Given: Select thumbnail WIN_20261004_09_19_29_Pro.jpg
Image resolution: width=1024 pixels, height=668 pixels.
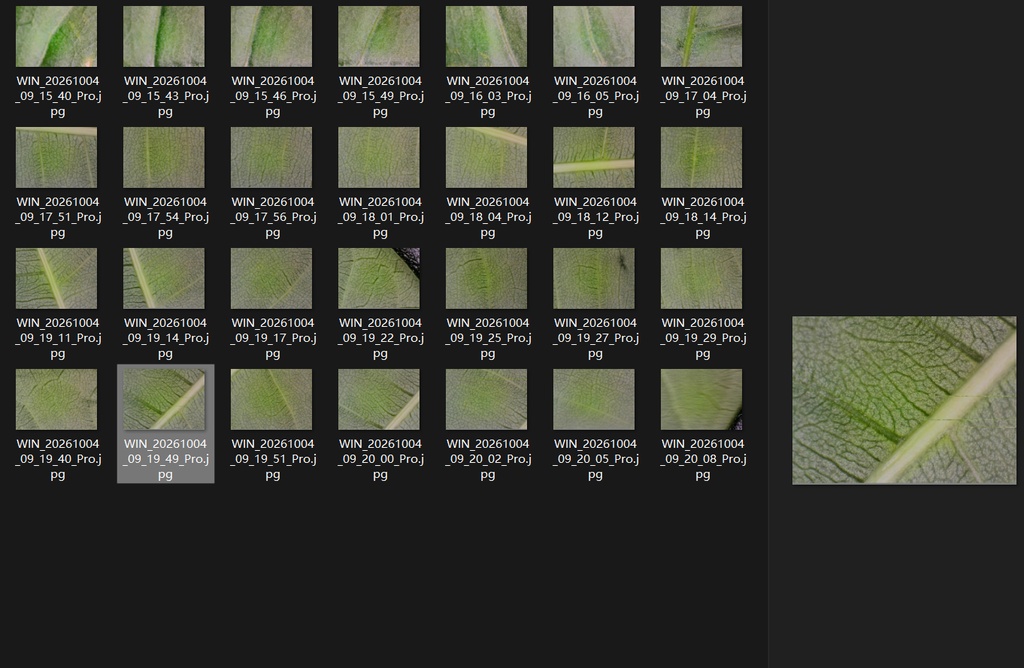Looking at the screenshot, I should point(701,278).
